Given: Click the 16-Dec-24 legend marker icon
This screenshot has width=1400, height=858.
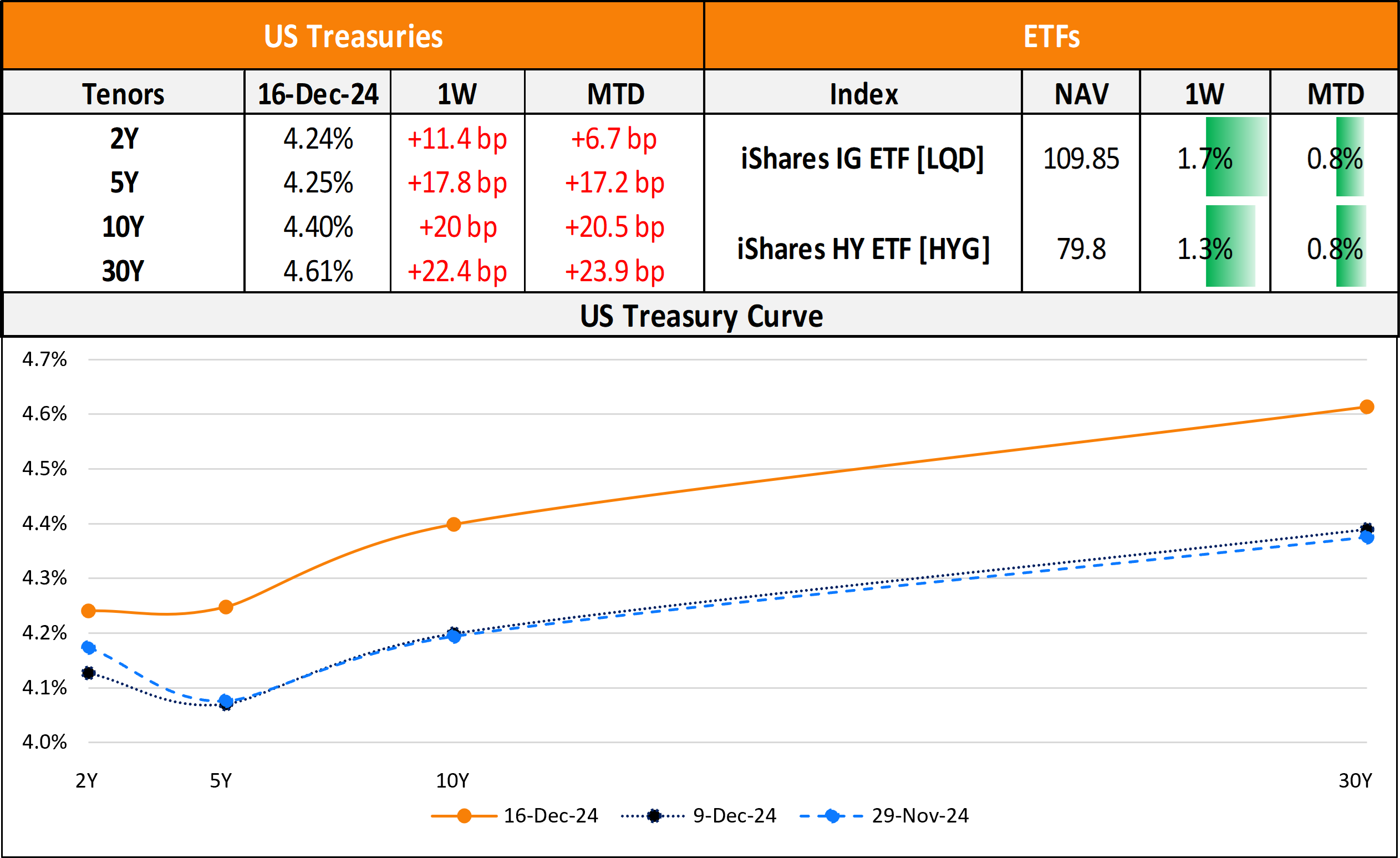Looking at the screenshot, I should [464, 816].
